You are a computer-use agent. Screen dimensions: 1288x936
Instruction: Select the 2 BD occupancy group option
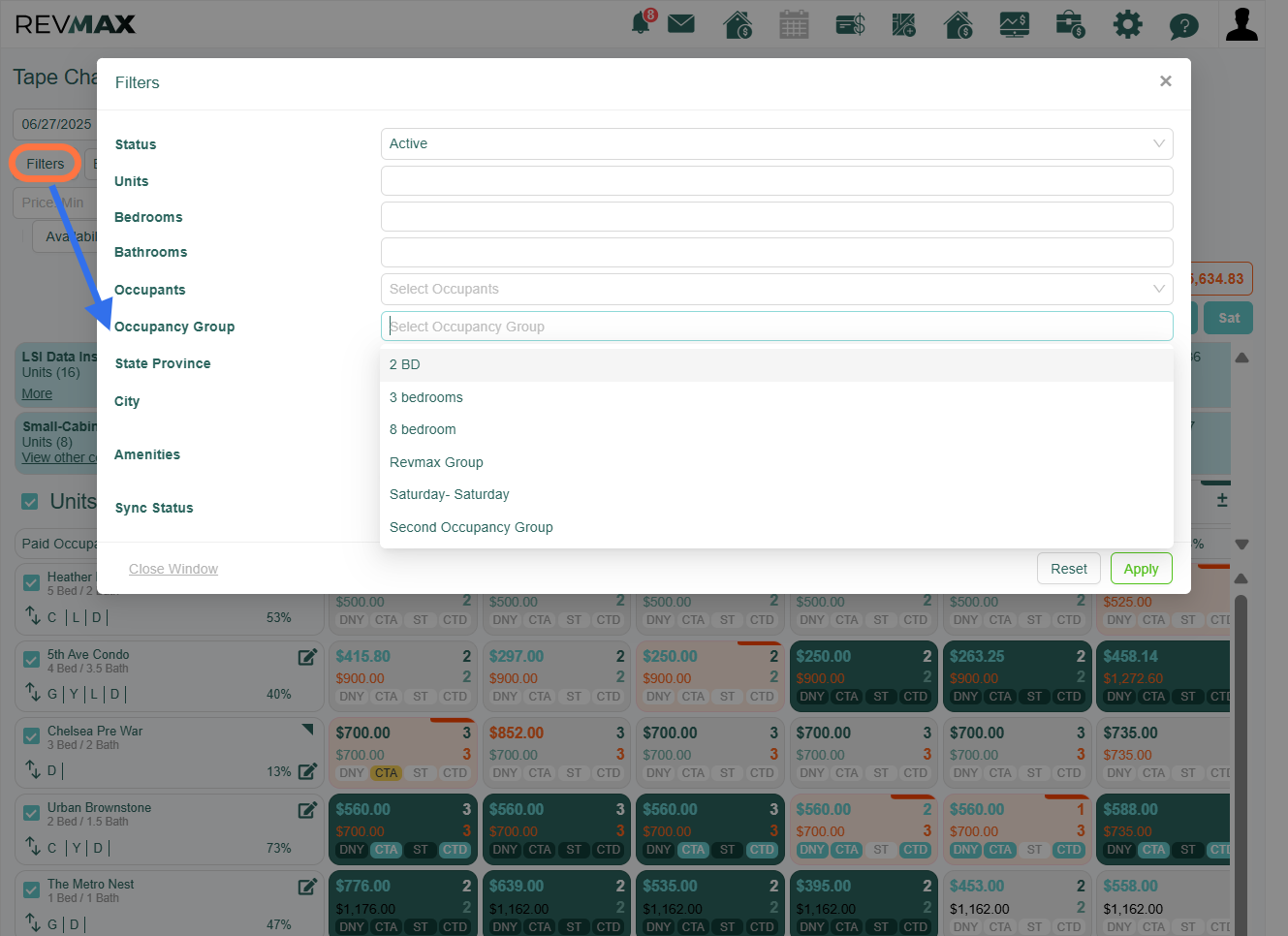click(777, 364)
